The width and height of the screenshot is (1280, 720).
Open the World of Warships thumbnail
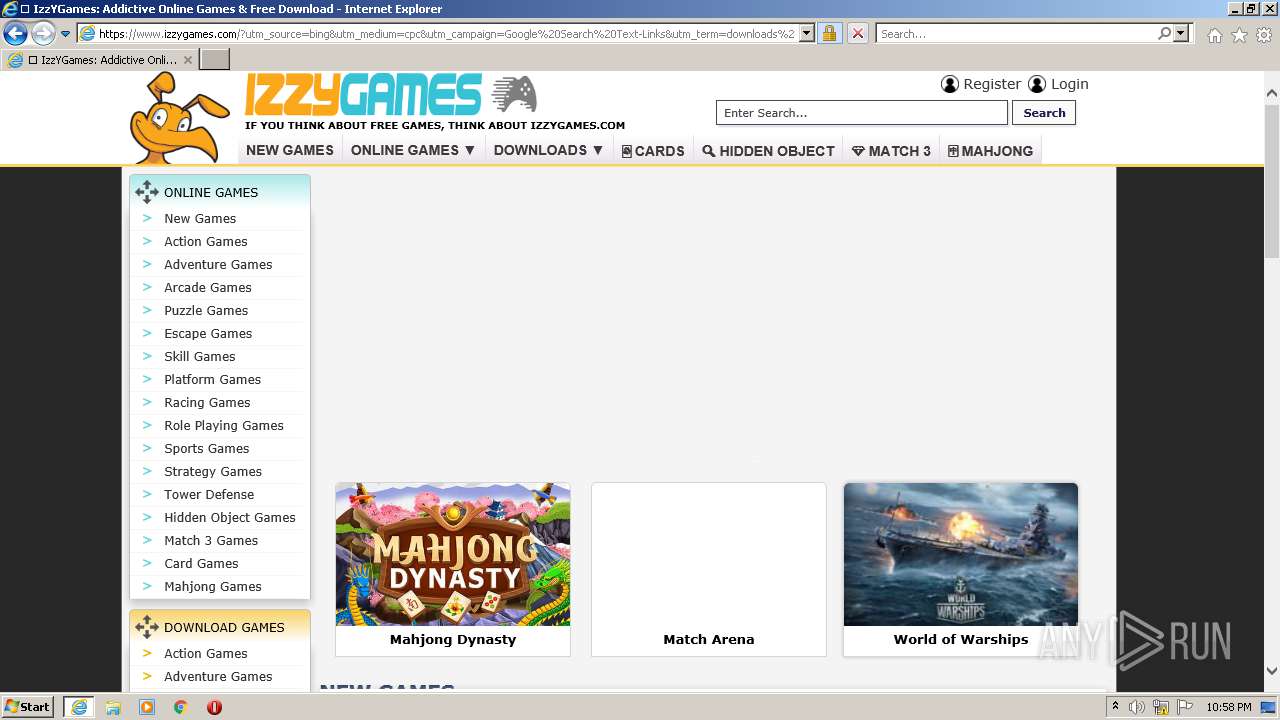pos(961,554)
